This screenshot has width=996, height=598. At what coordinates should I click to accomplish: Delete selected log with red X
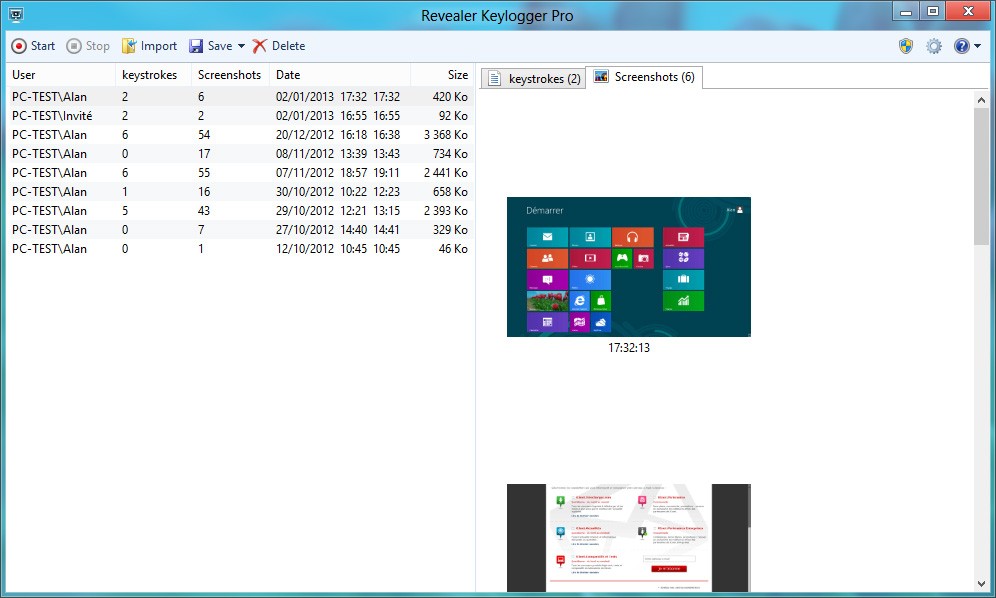[279, 46]
